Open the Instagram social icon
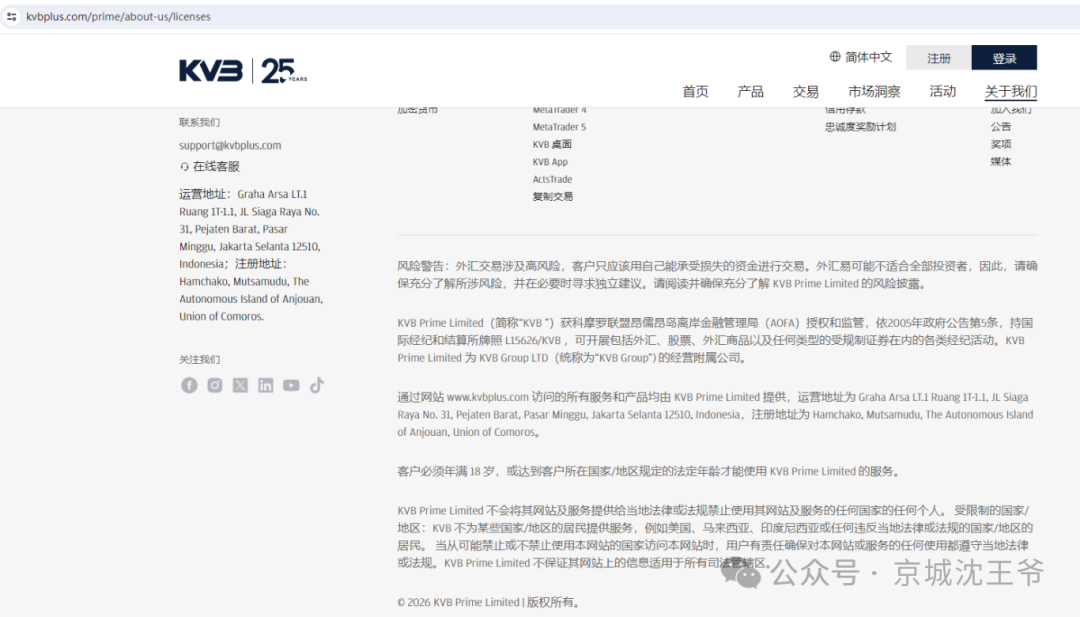Viewport: 1080px width, 617px height. [215, 385]
